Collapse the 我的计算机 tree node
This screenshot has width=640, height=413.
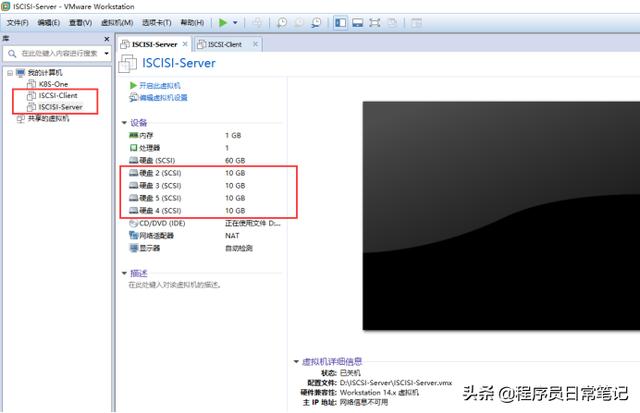10,73
